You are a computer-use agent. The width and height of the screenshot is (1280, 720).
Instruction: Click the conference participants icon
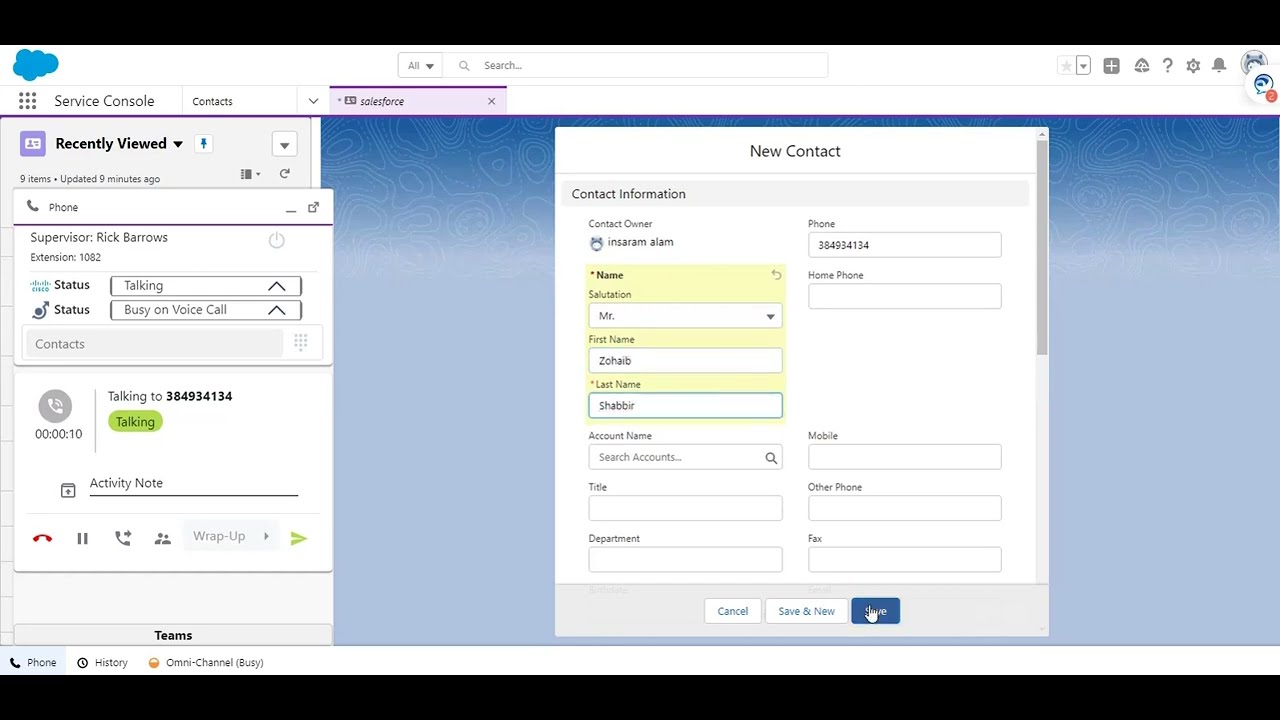point(163,538)
